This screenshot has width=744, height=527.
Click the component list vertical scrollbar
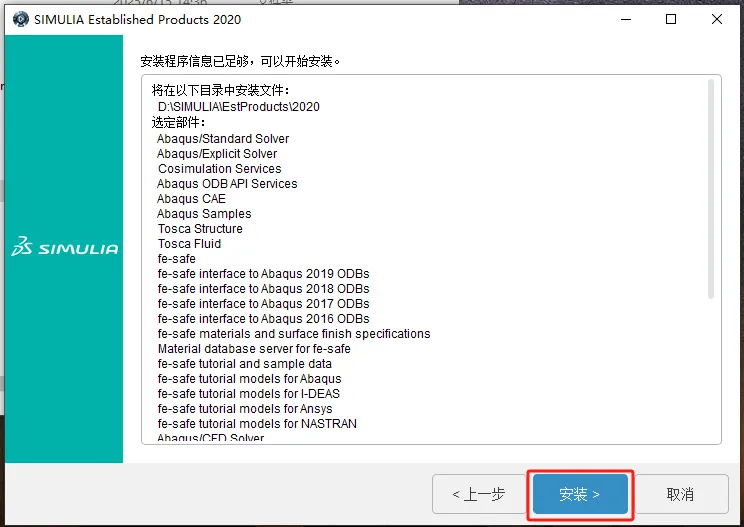tap(710, 189)
